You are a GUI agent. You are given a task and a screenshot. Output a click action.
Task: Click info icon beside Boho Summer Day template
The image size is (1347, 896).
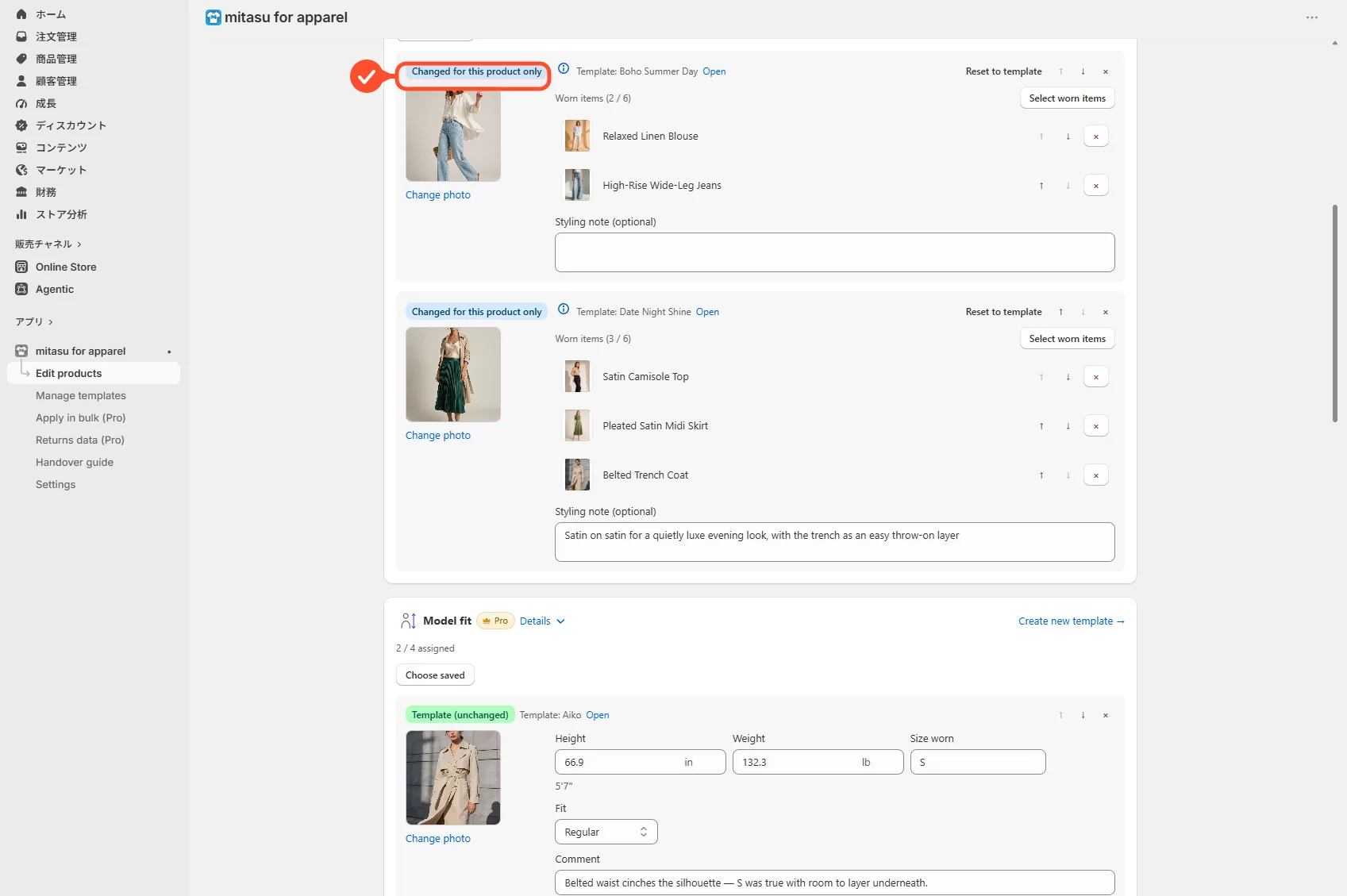(564, 69)
